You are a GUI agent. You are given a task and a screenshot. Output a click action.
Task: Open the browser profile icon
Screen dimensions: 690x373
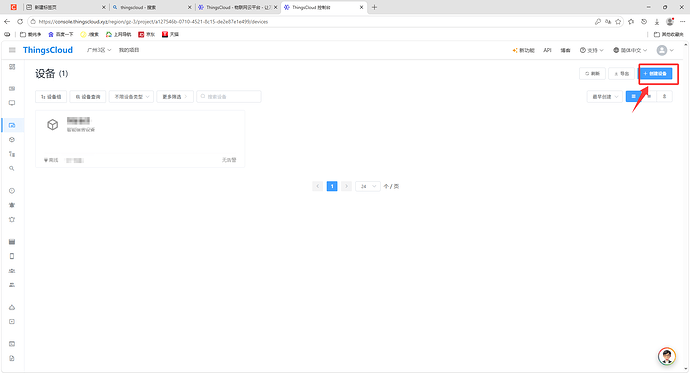(670, 22)
